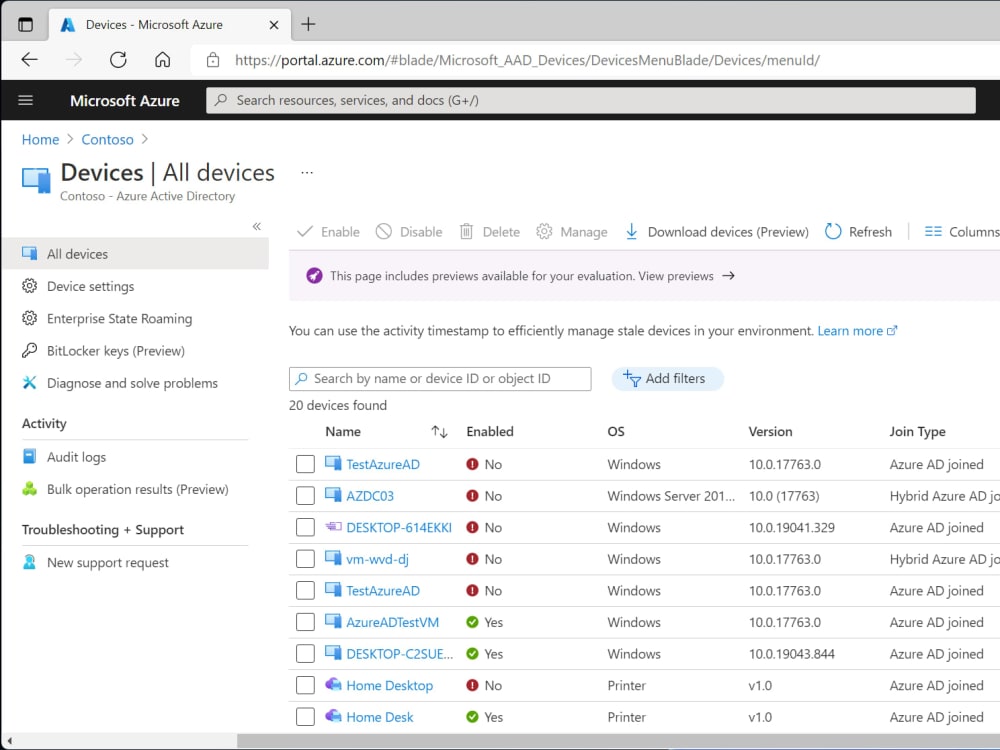The width and height of the screenshot is (1000, 750).
Task: Open Enterprise State Roaming settings
Action: click(x=120, y=318)
